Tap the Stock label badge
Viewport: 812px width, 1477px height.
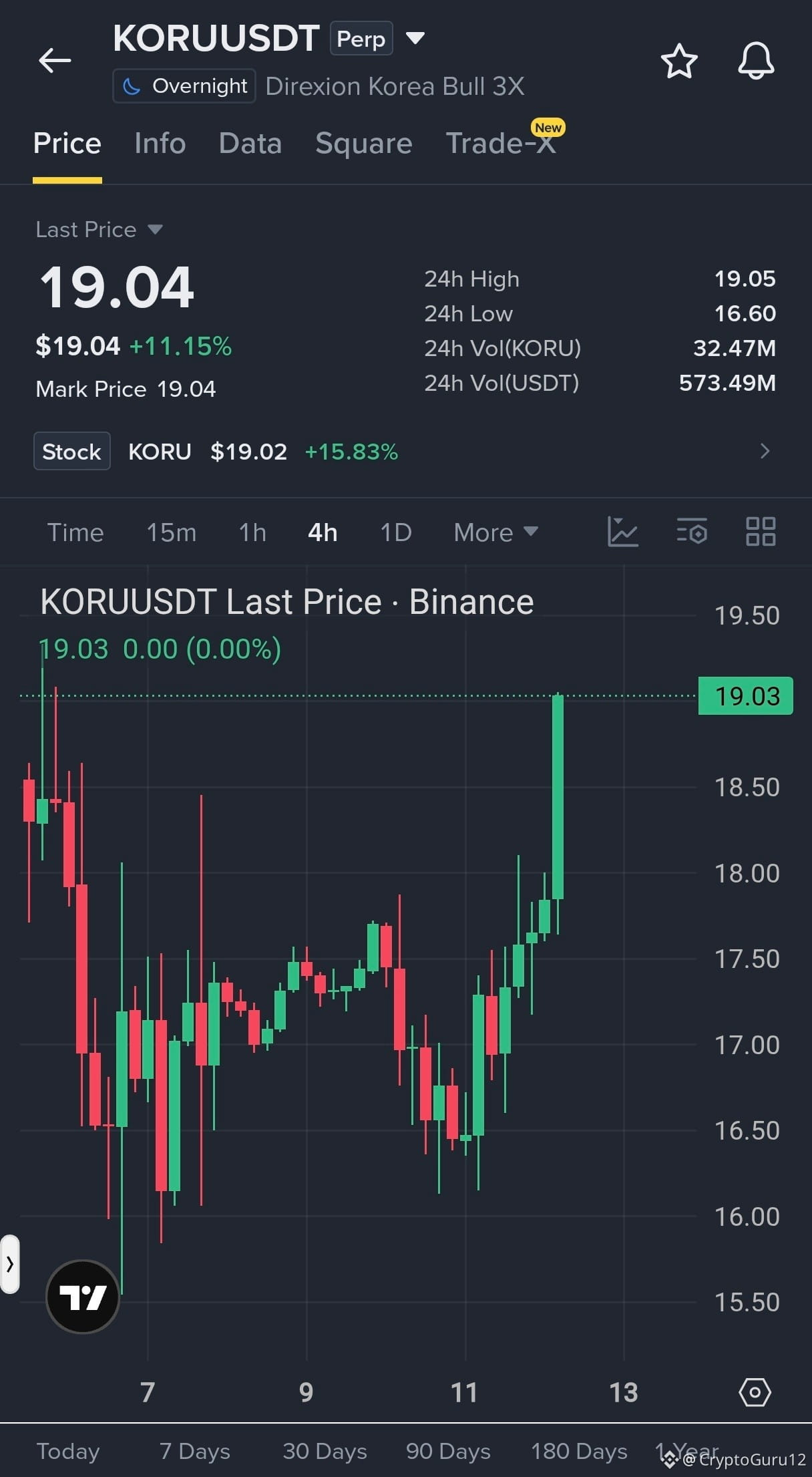pos(71,452)
